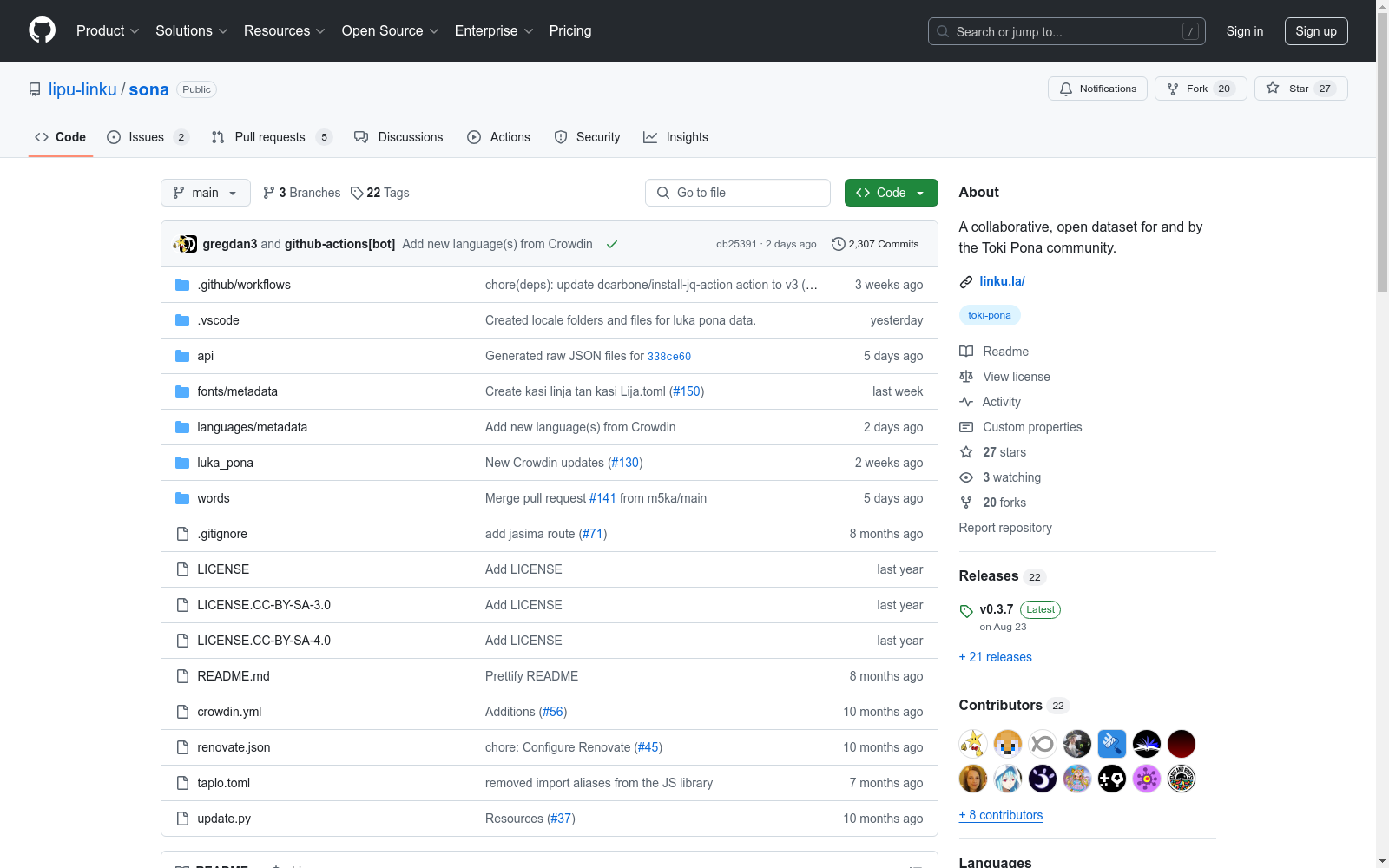Screen dimensions: 1389x868
Task: Open the Pricing page
Action: point(570,31)
